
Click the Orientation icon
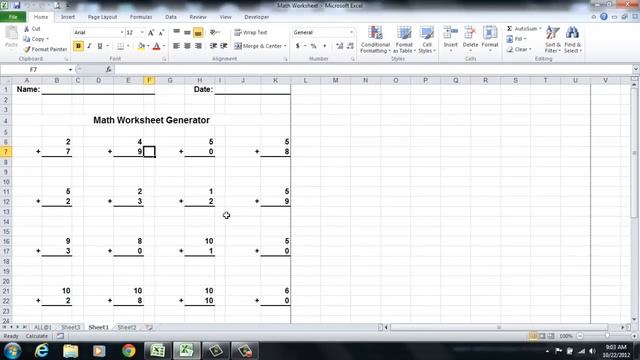pyautogui.click(x=213, y=32)
